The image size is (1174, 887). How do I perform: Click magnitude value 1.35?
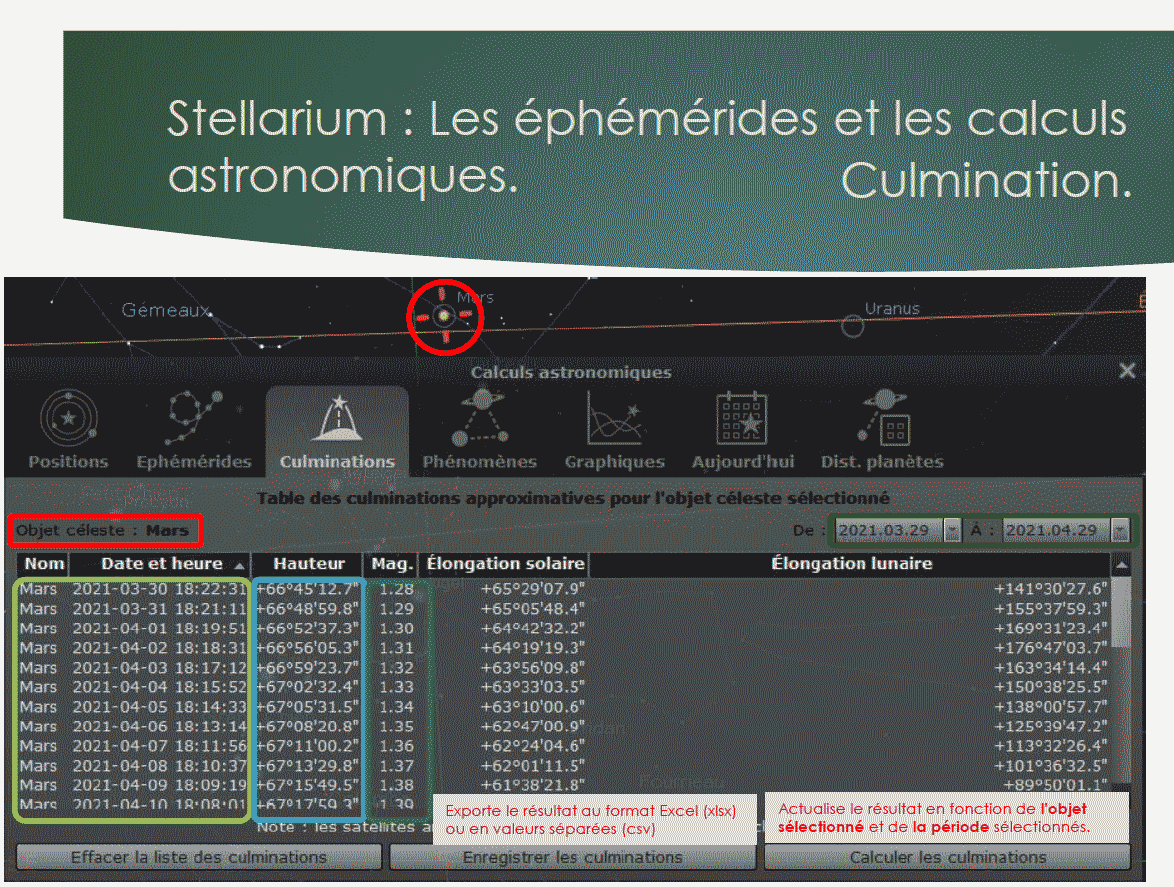[396, 726]
